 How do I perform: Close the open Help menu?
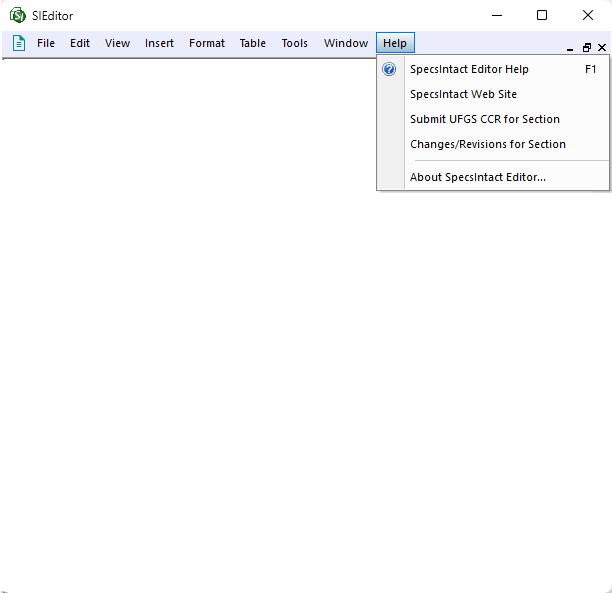click(x=395, y=43)
